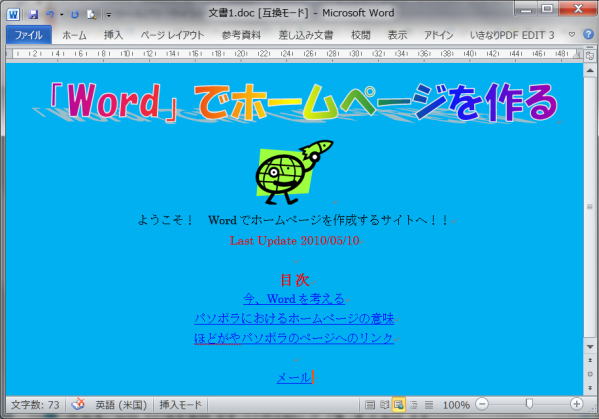Click the ようこそ welcome text line
This screenshot has width=599, height=419.
[x=293, y=220]
